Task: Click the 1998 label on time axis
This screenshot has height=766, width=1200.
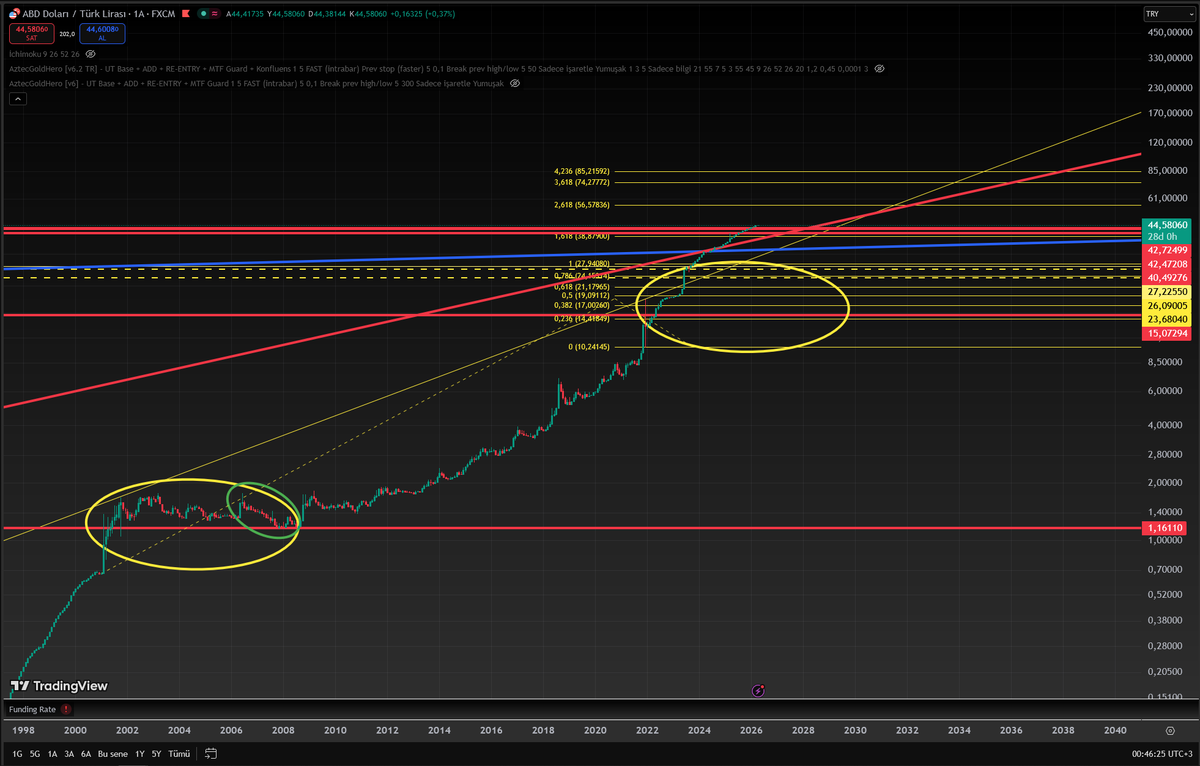Action: [22, 731]
